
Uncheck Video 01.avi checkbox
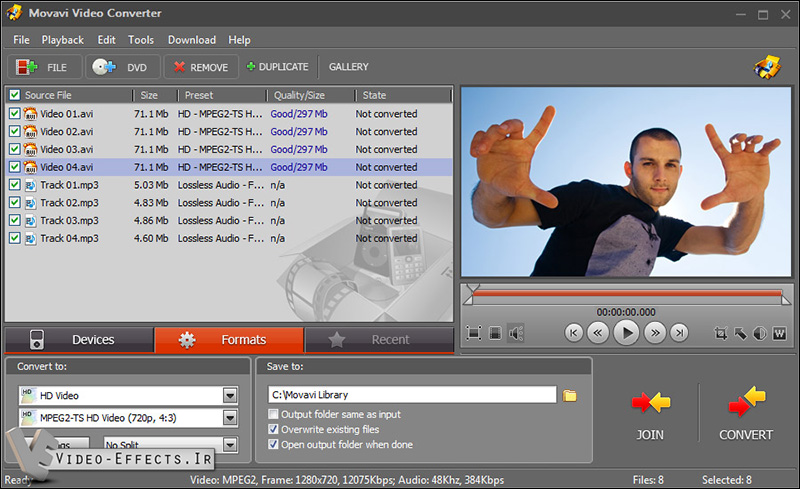coord(15,114)
